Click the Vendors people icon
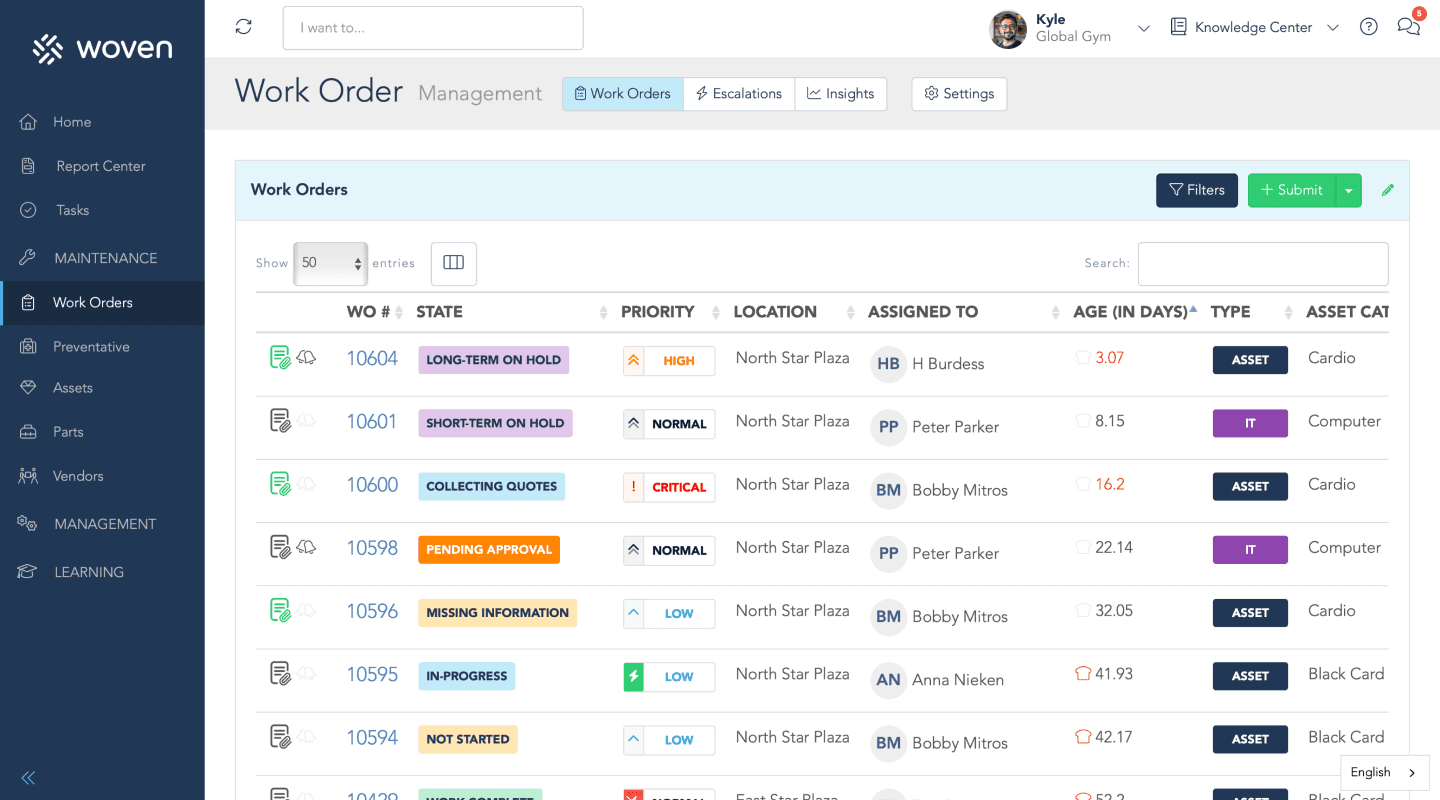 28,476
